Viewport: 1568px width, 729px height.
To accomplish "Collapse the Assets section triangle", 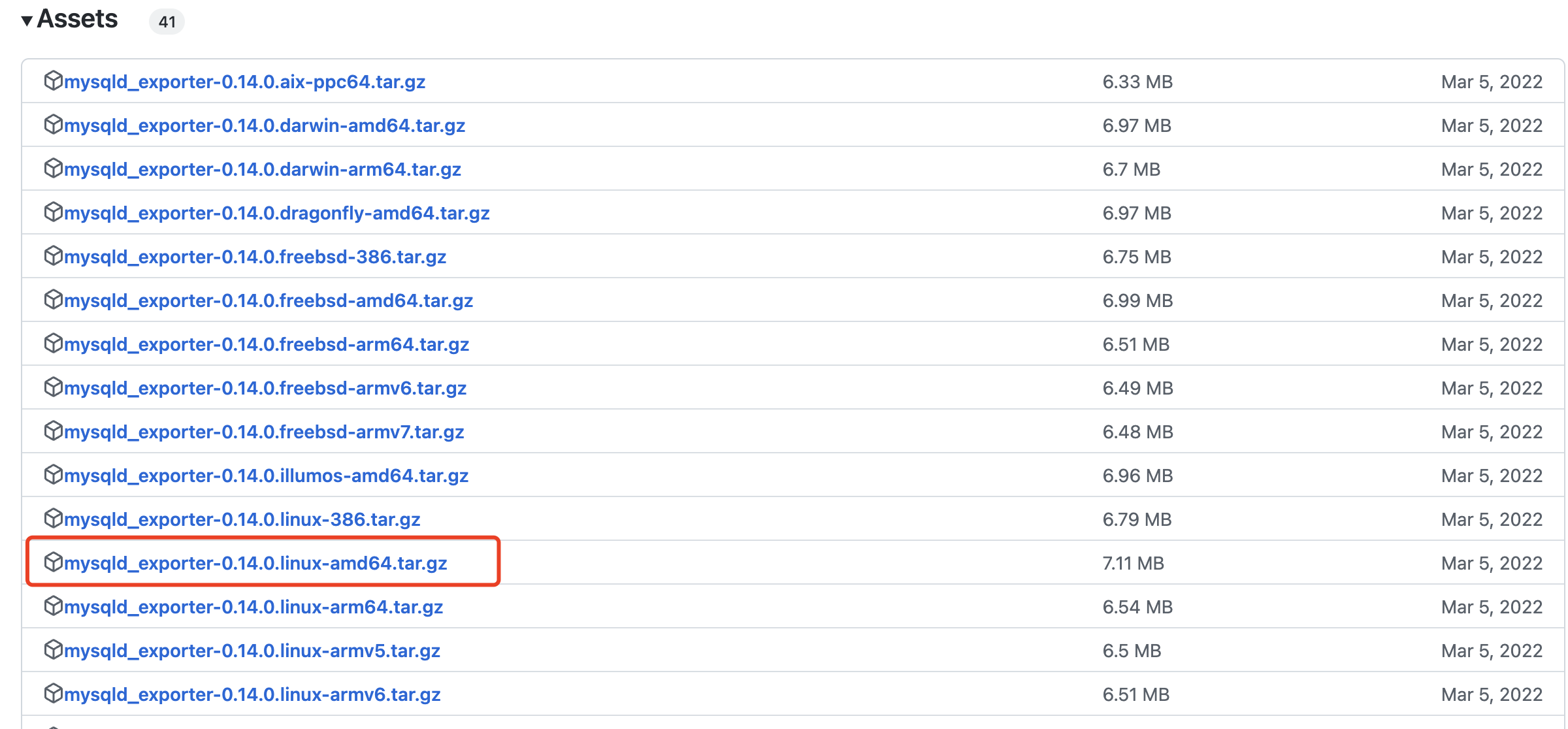I will 27,21.
